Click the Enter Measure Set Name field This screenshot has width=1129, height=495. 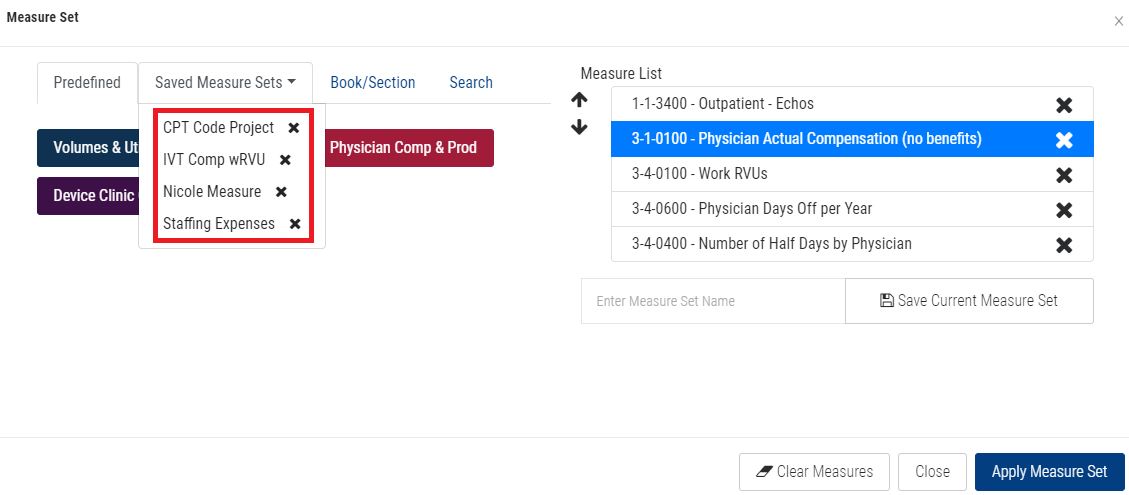click(712, 300)
